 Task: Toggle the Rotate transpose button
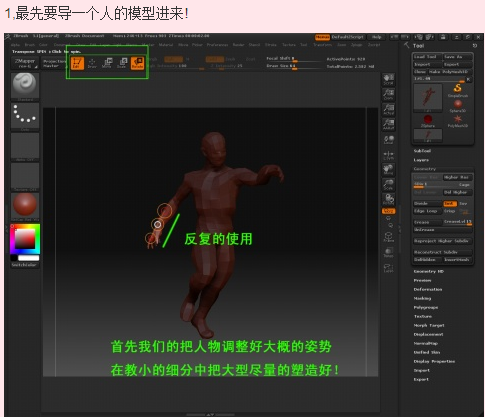(x=137, y=63)
